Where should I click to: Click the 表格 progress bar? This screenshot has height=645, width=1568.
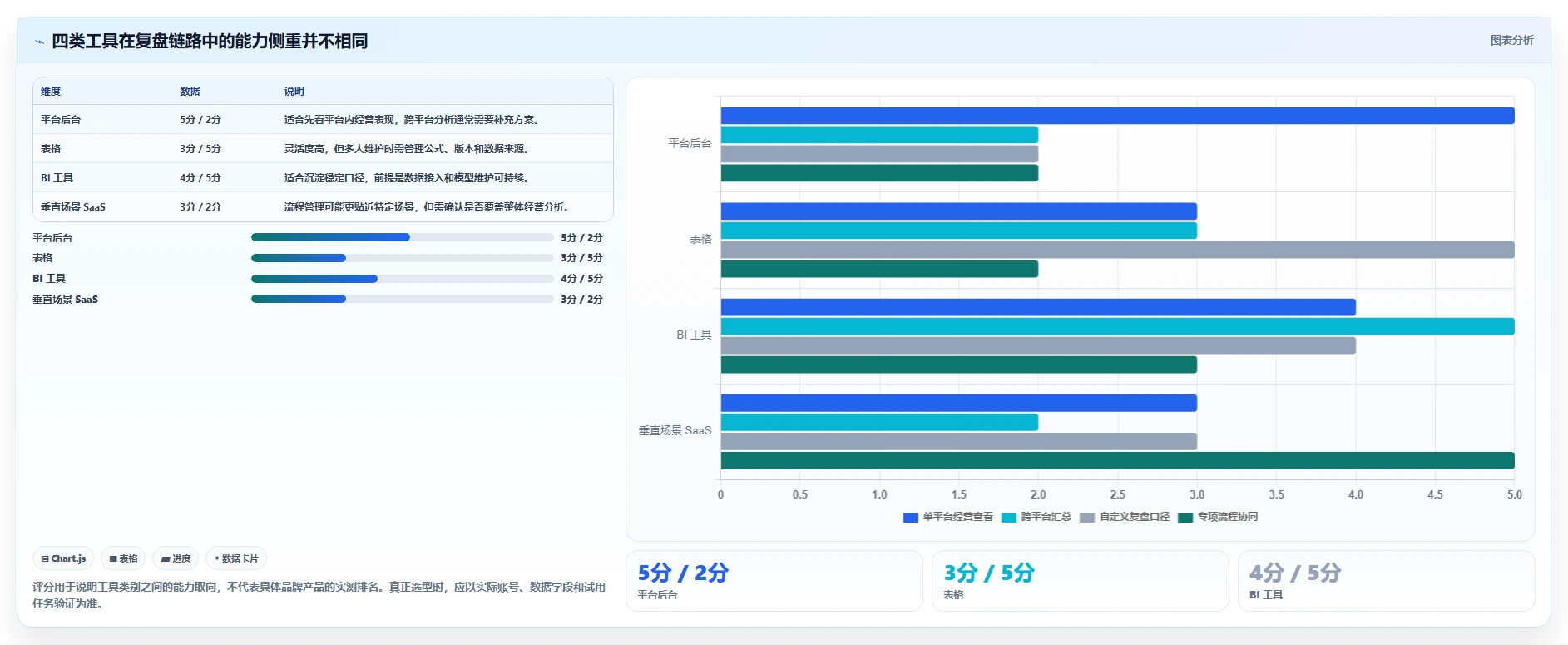coord(402,258)
